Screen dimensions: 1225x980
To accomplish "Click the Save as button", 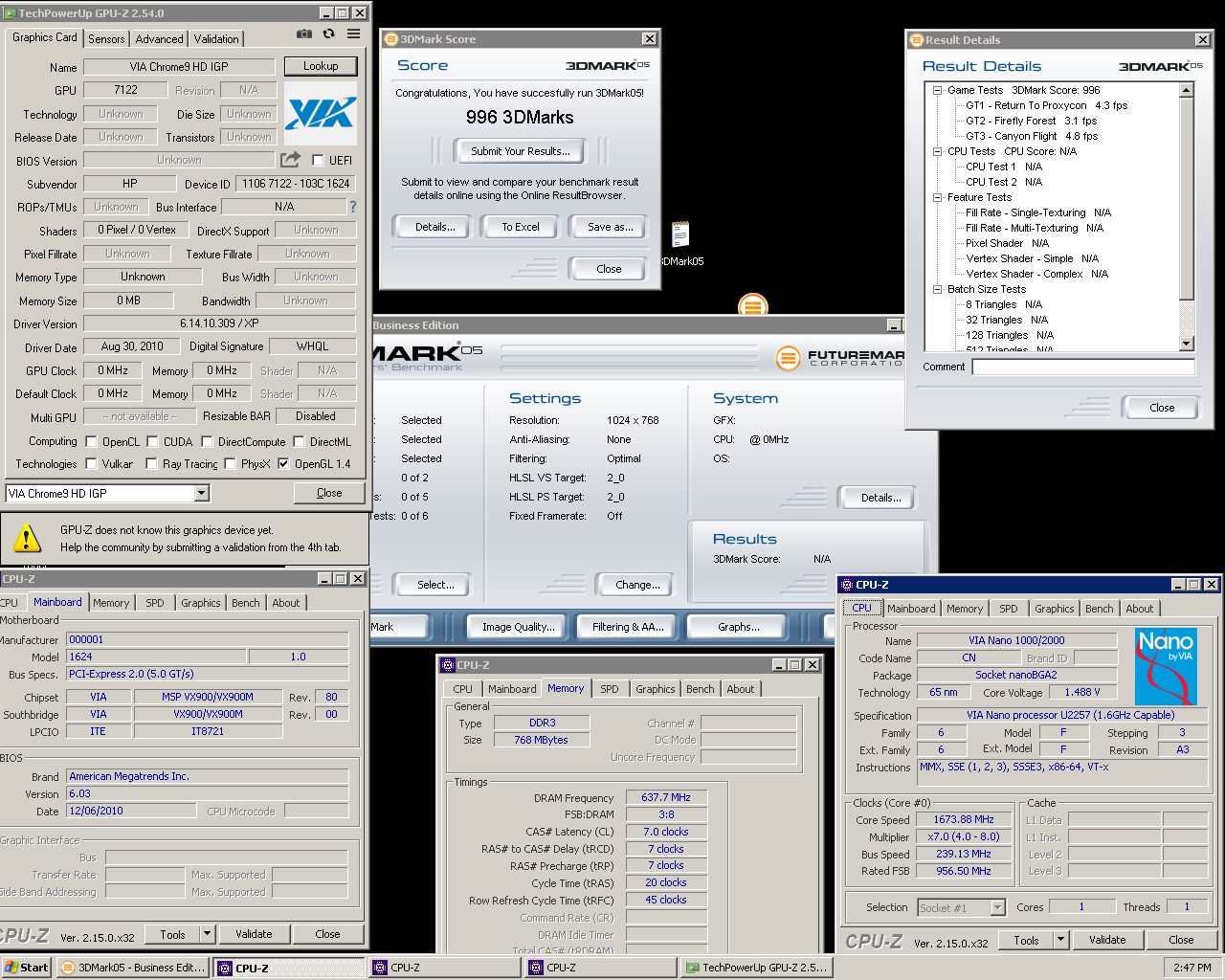I will coord(610,227).
